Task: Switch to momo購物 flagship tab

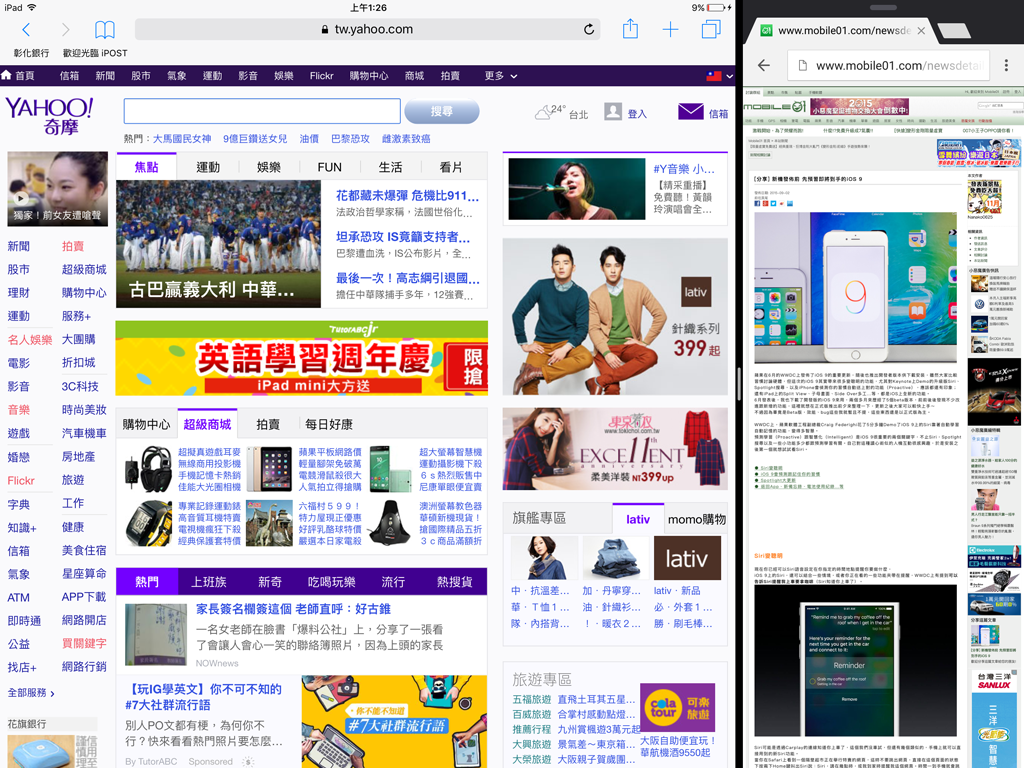Action: coord(696,519)
